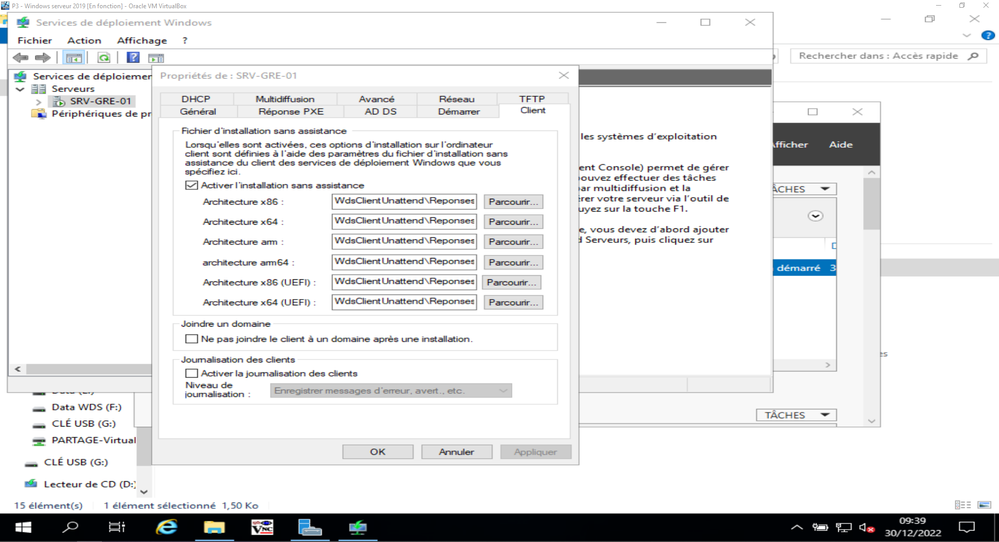Click the Appliquer button
Viewport: 999px width, 542px height.
click(535, 452)
